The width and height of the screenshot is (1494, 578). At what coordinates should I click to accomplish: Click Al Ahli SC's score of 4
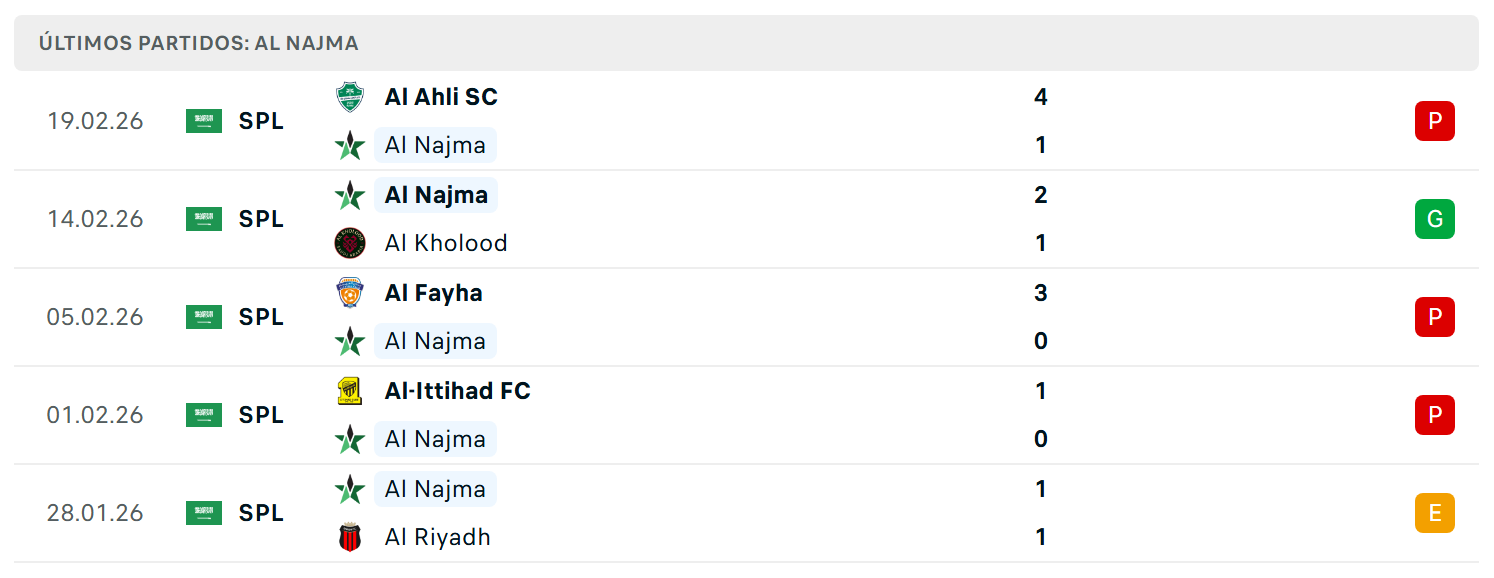tap(1041, 97)
